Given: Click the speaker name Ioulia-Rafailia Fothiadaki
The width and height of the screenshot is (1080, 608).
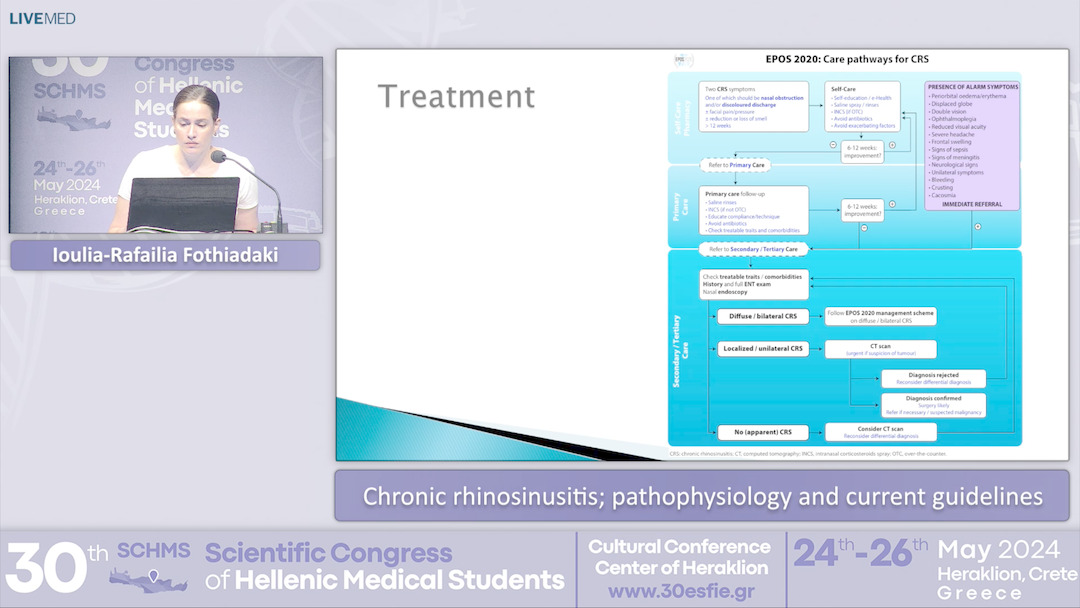Looking at the screenshot, I should (x=165, y=255).
